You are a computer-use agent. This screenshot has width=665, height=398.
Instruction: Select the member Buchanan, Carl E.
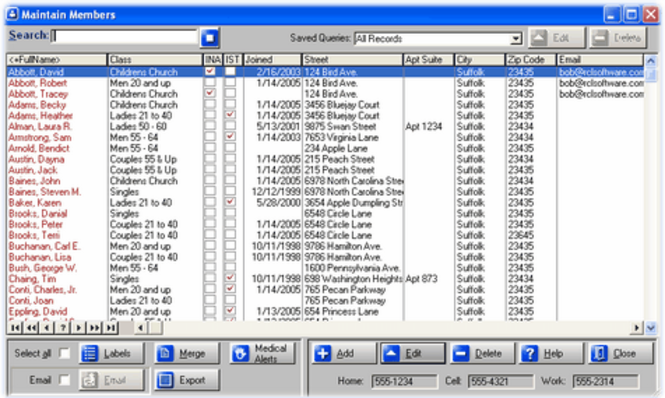tap(45, 246)
